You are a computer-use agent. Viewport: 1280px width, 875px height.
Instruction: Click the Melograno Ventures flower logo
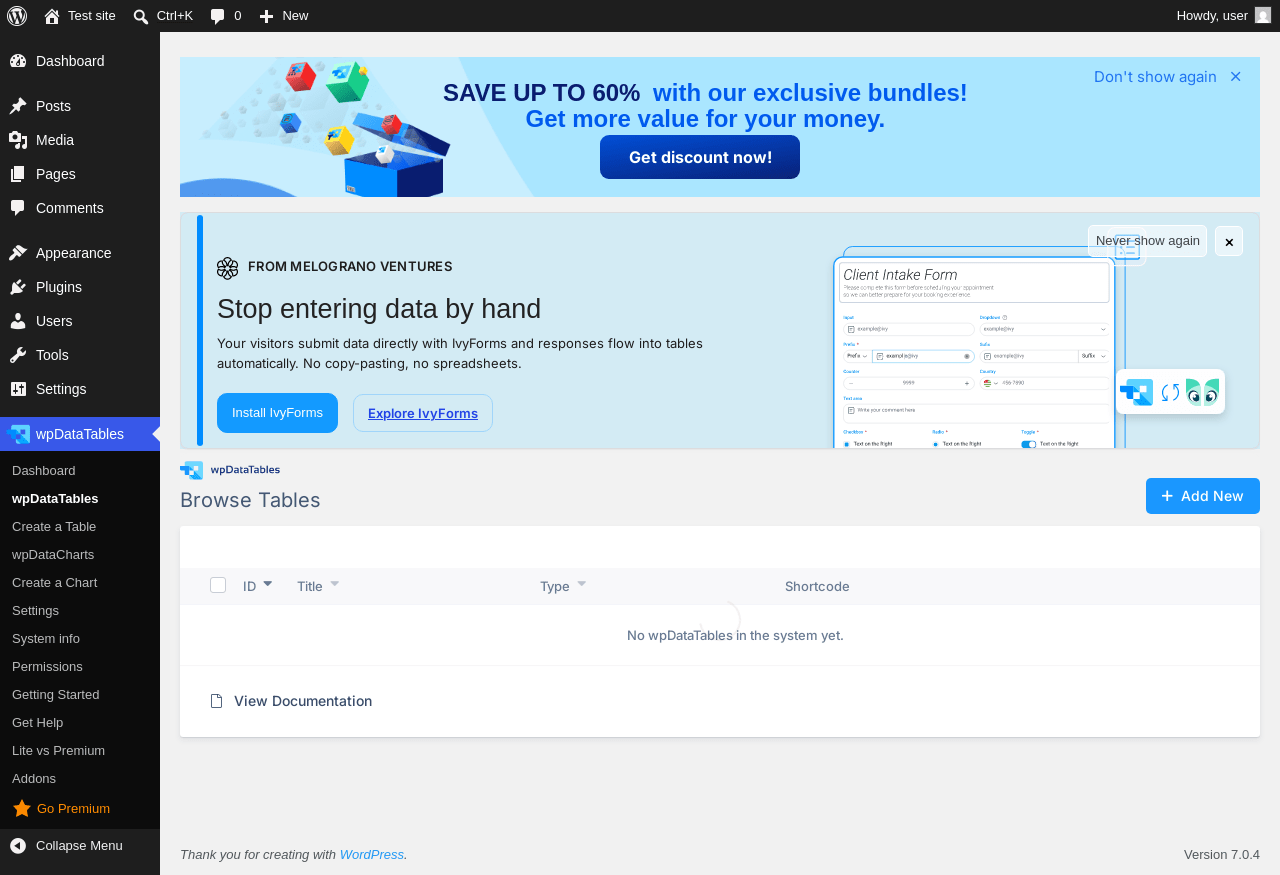point(228,268)
